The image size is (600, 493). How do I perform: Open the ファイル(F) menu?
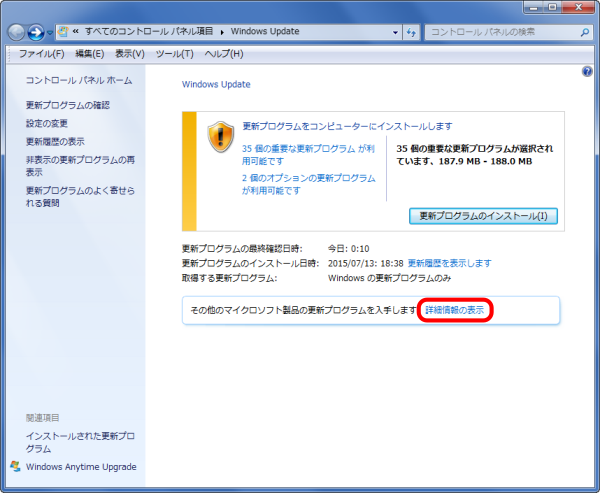click(41, 54)
